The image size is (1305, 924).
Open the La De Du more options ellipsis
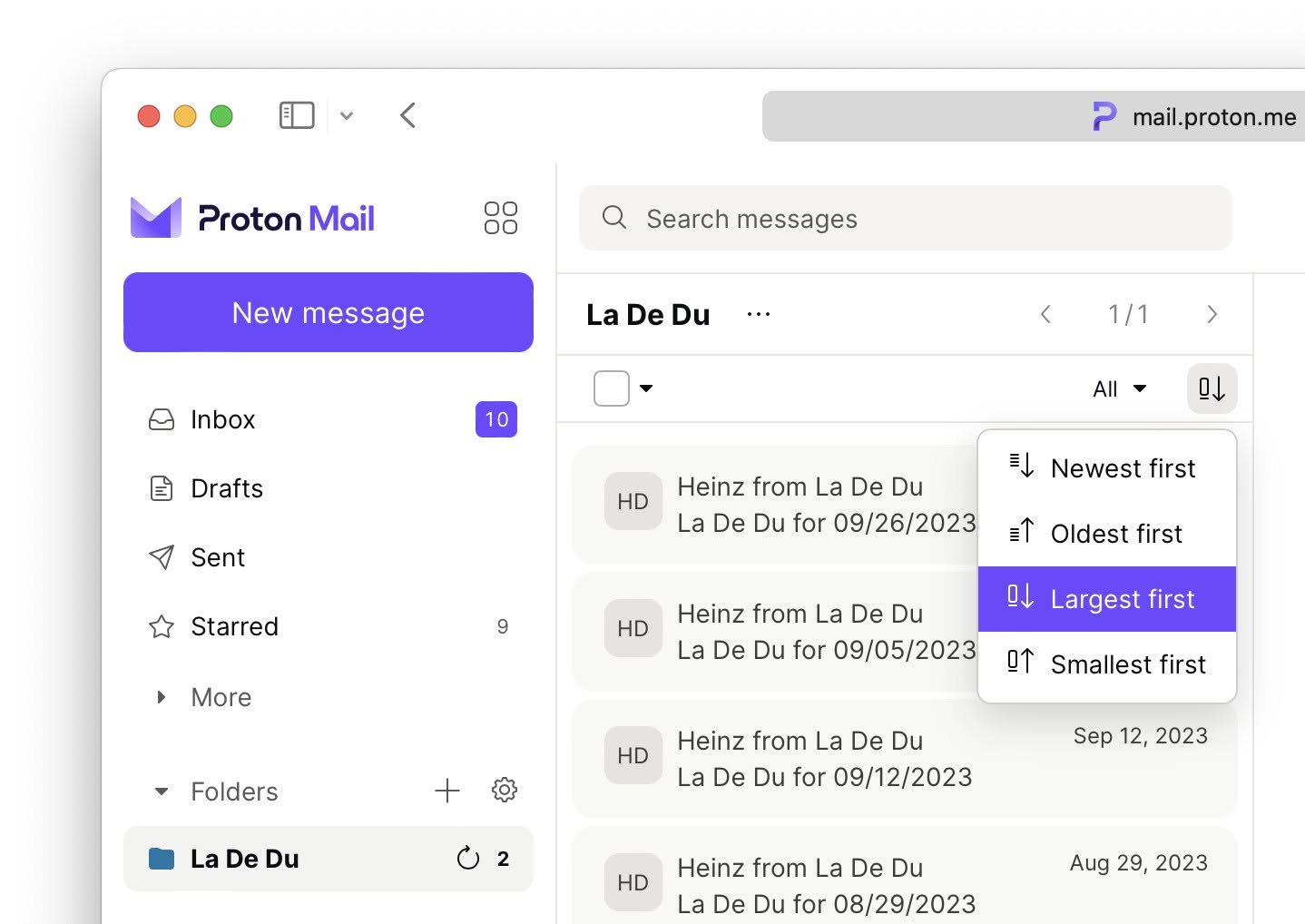[x=759, y=314]
